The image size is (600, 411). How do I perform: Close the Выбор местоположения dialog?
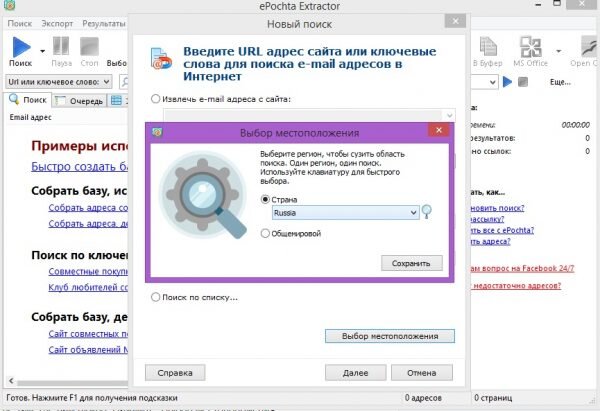pos(439,130)
